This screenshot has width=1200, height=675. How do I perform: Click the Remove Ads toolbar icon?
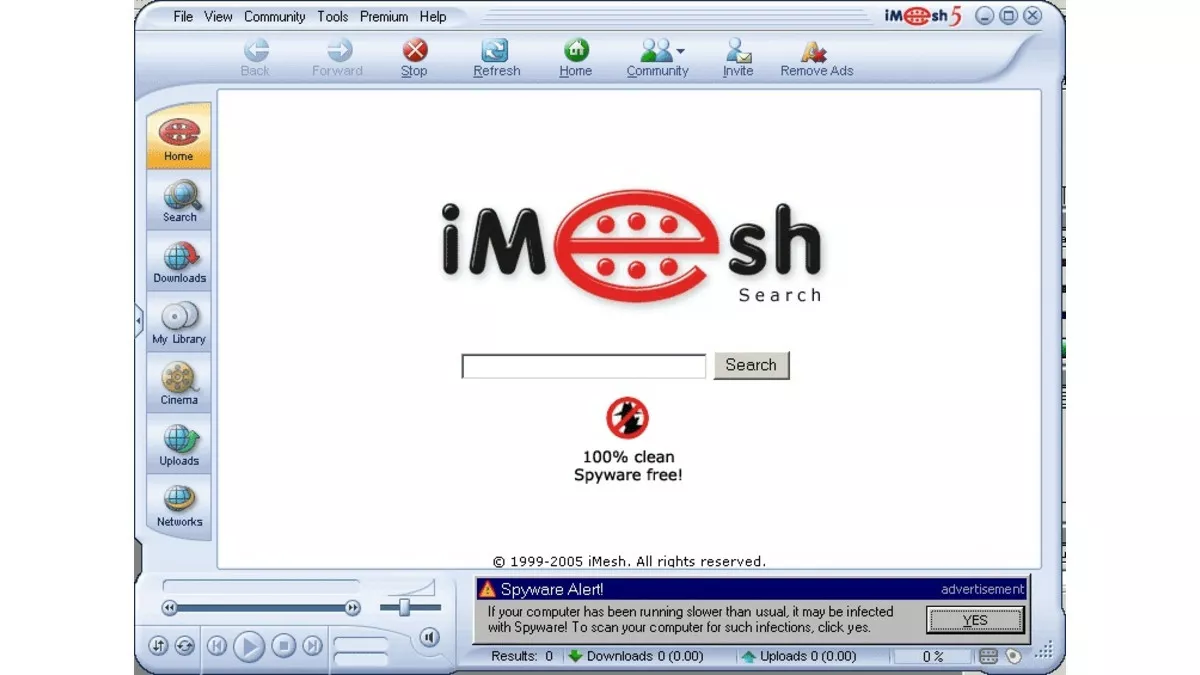click(816, 58)
